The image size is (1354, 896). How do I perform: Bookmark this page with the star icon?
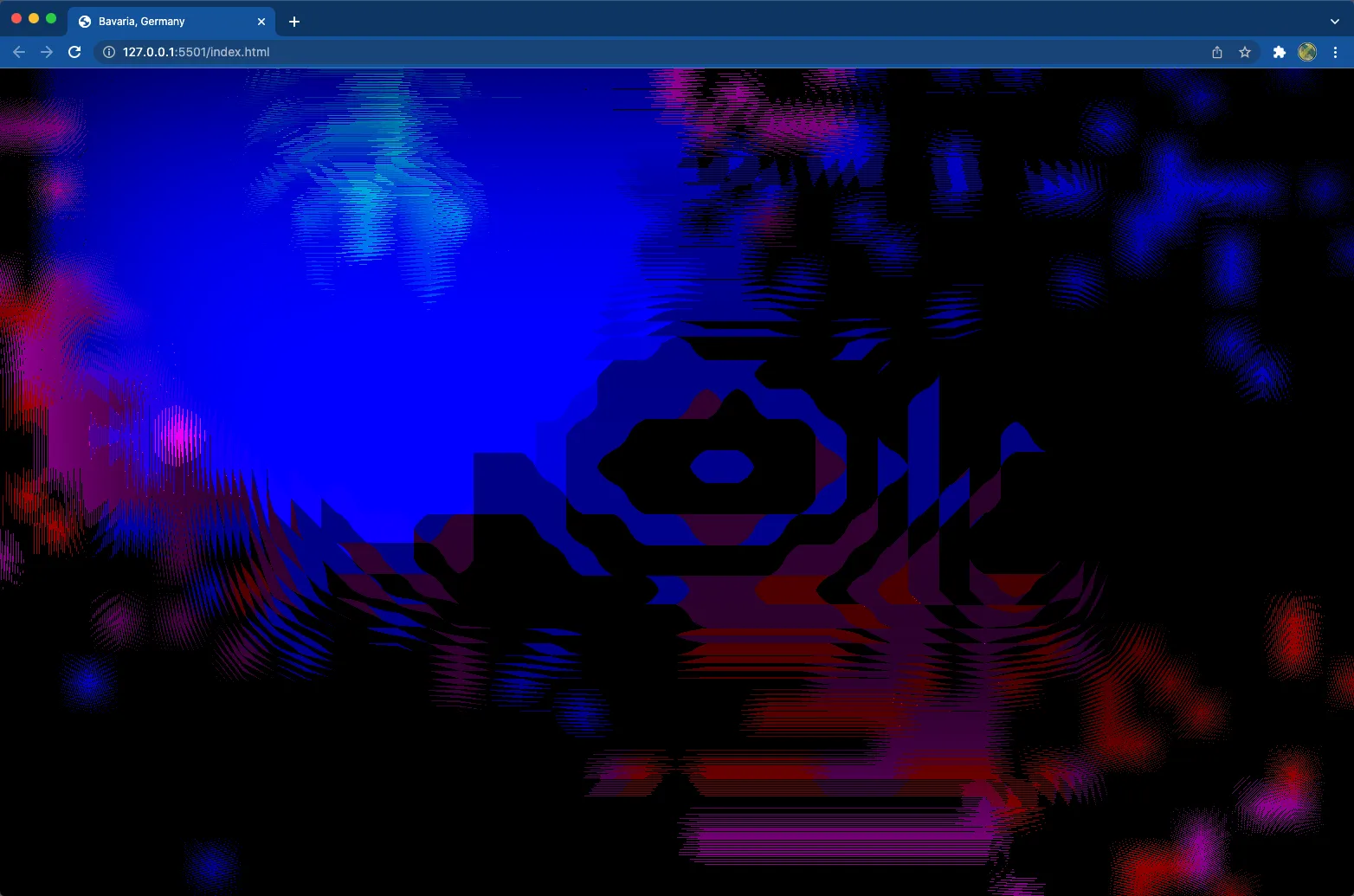(1245, 52)
